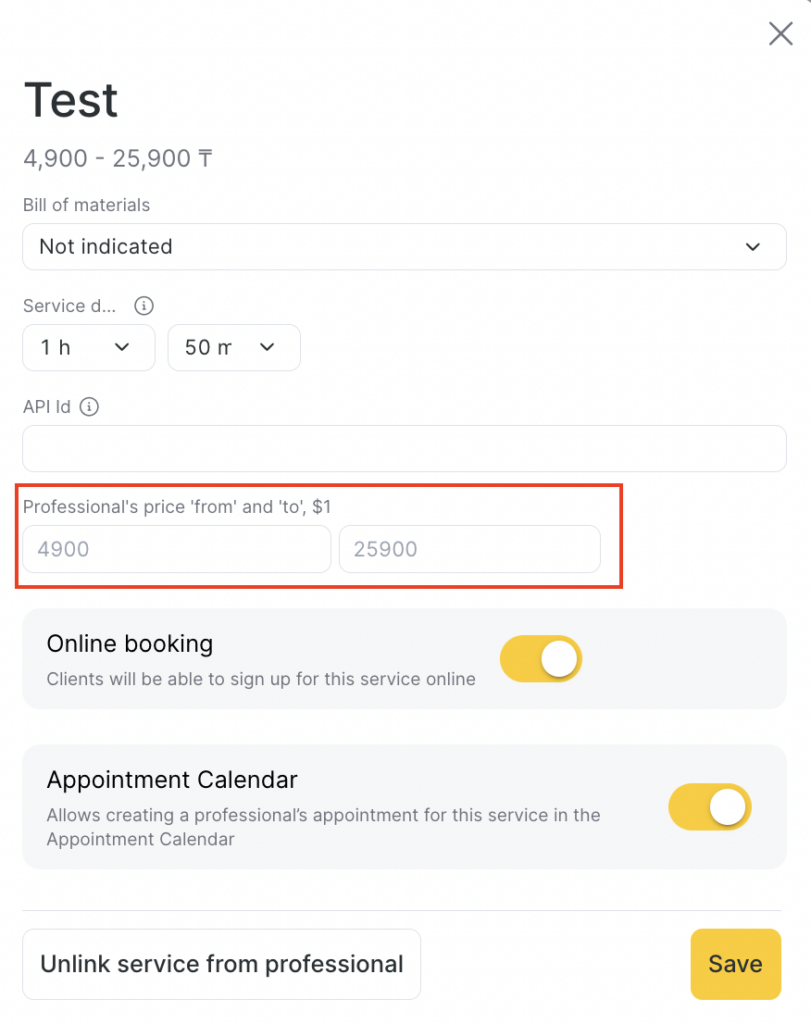Expand the '1 h' hours dropdown
Viewport: 811px width, 1024px height.
pos(88,348)
